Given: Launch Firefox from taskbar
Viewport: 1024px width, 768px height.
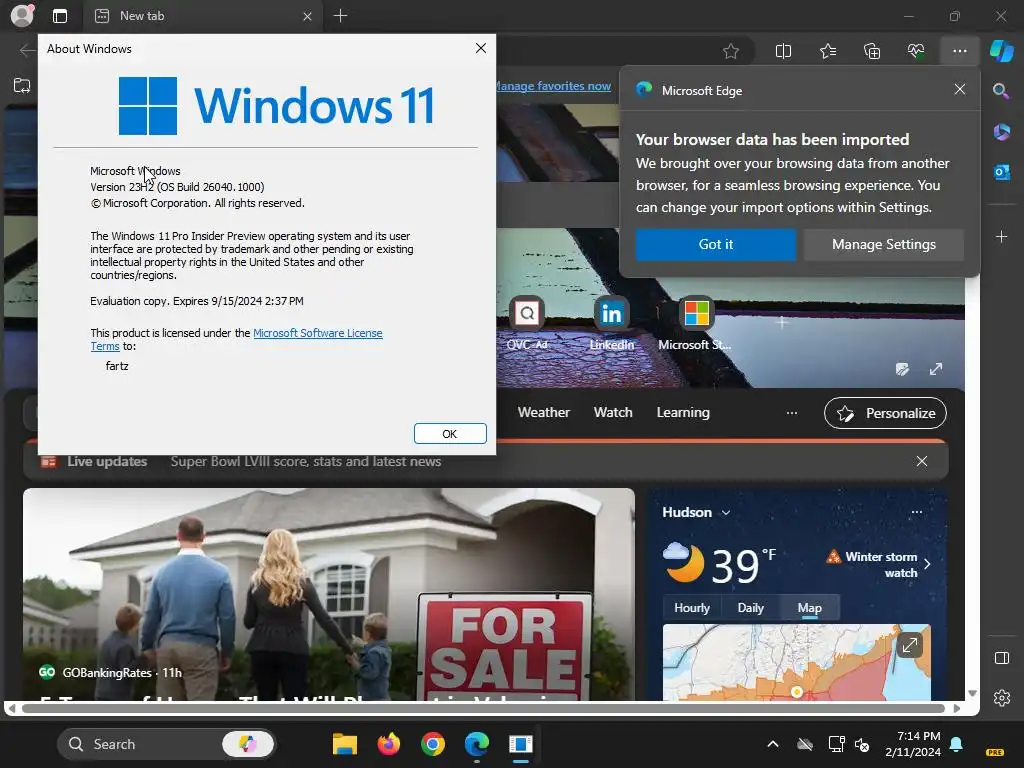Looking at the screenshot, I should point(389,744).
